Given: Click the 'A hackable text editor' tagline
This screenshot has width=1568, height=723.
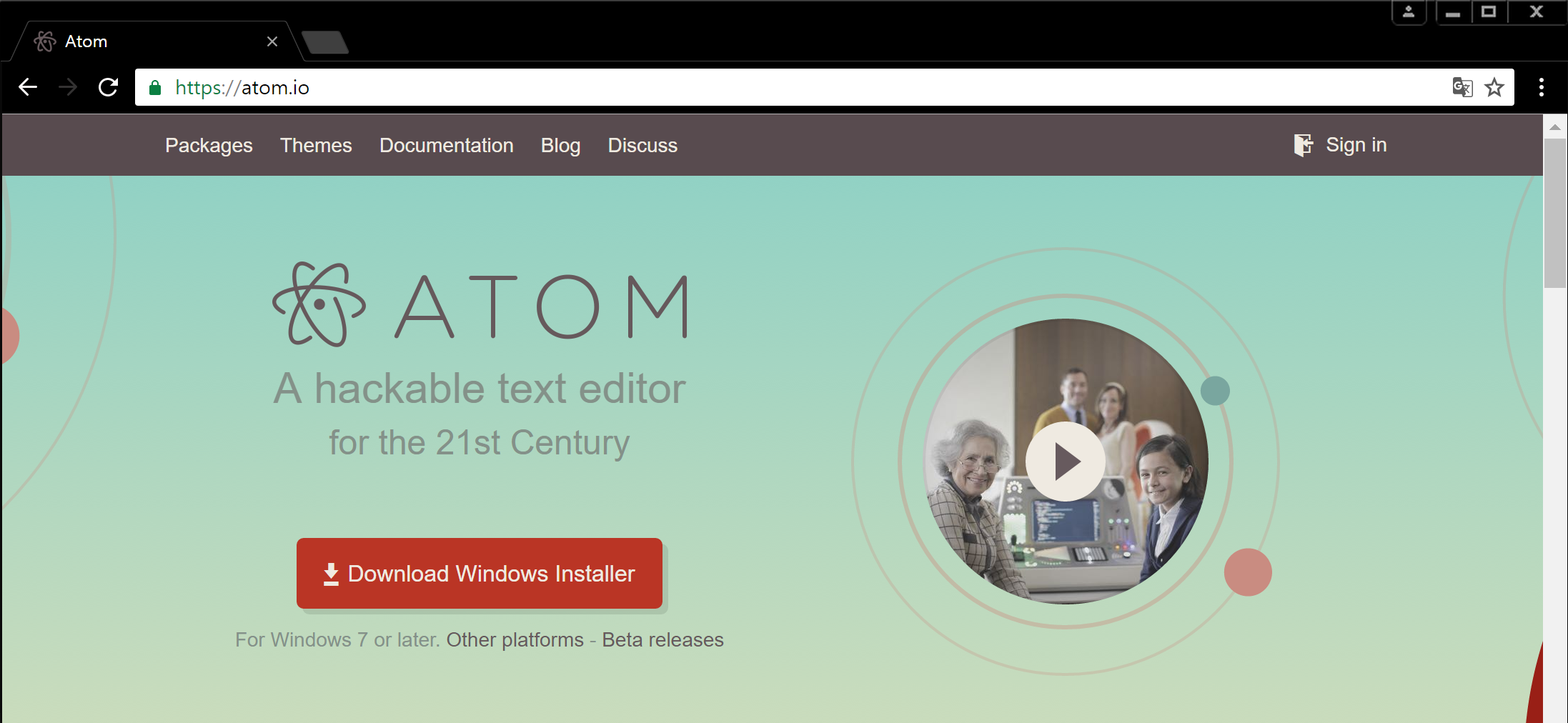Looking at the screenshot, I should pos(480,389).
